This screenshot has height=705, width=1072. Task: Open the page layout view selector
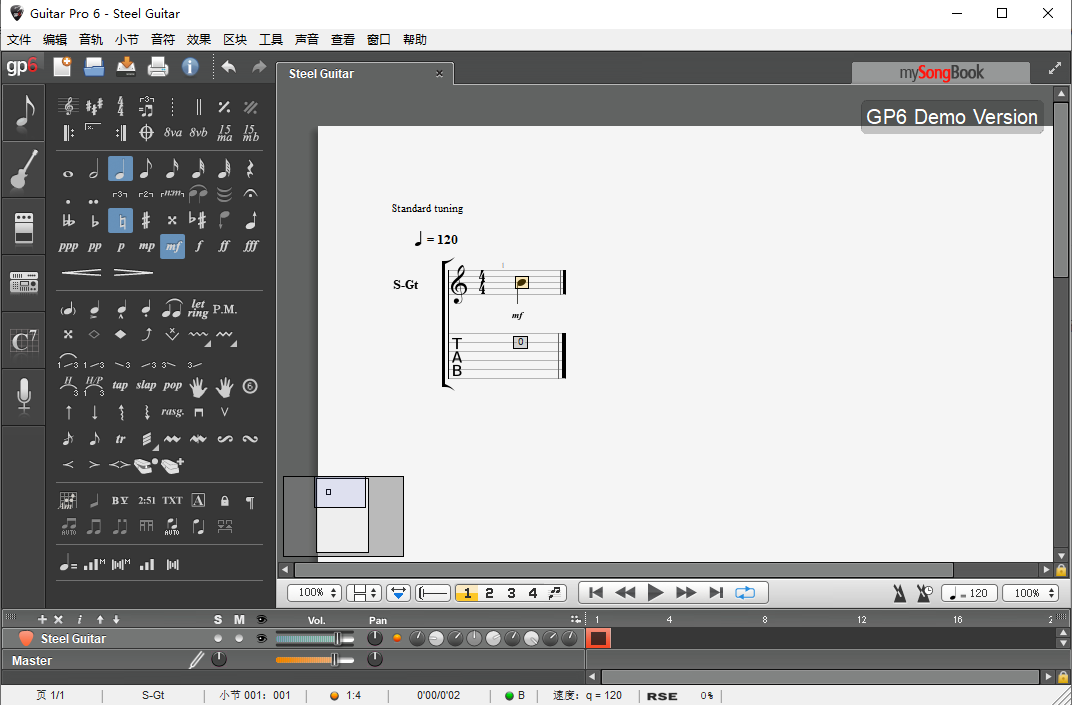click(363, 593)
